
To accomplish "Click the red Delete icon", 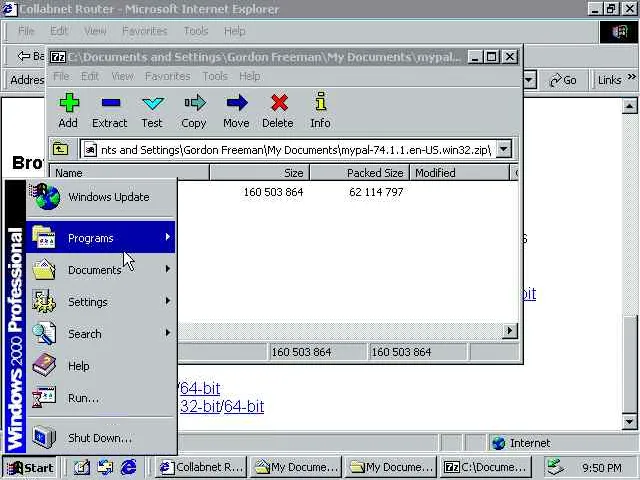I will tap(278, 110).
